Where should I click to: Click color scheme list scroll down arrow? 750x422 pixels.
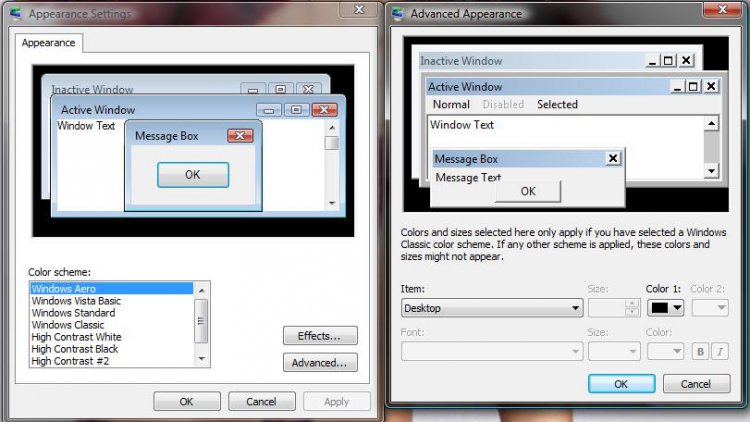tap(202, 358)
